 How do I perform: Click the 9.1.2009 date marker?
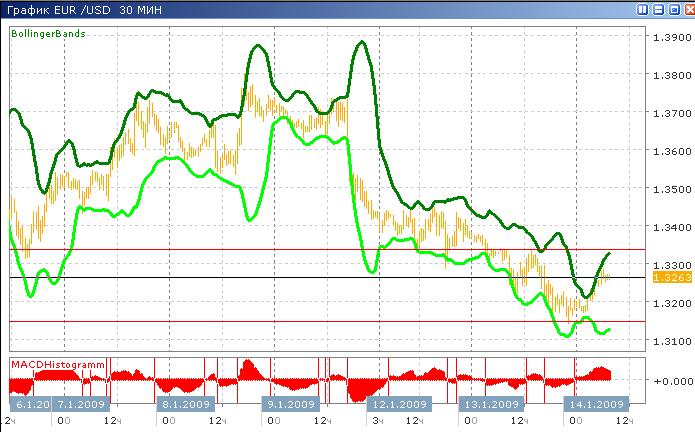(291, 405)
